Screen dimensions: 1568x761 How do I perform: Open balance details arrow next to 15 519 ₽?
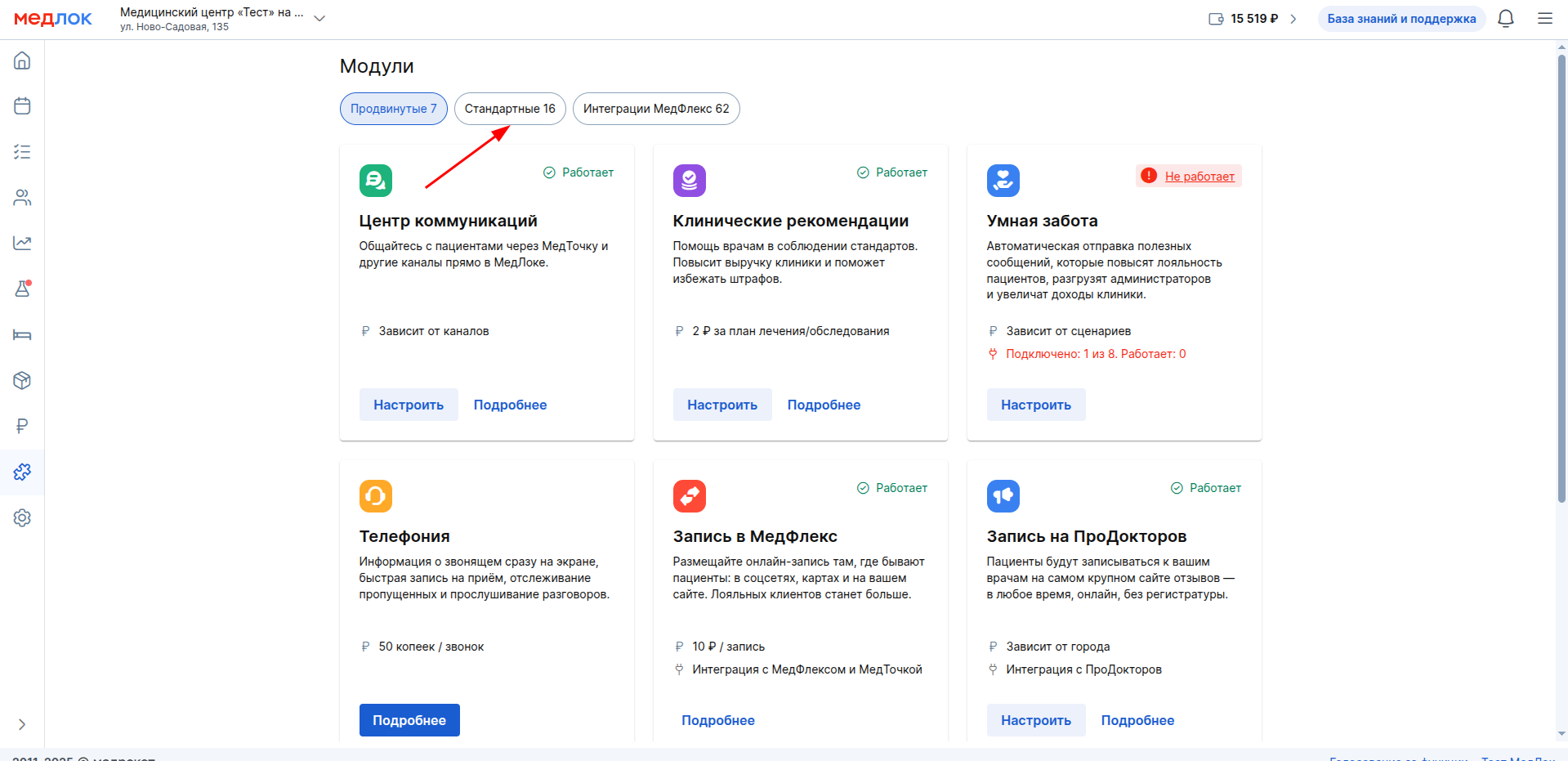click(x=1293, y=19)
